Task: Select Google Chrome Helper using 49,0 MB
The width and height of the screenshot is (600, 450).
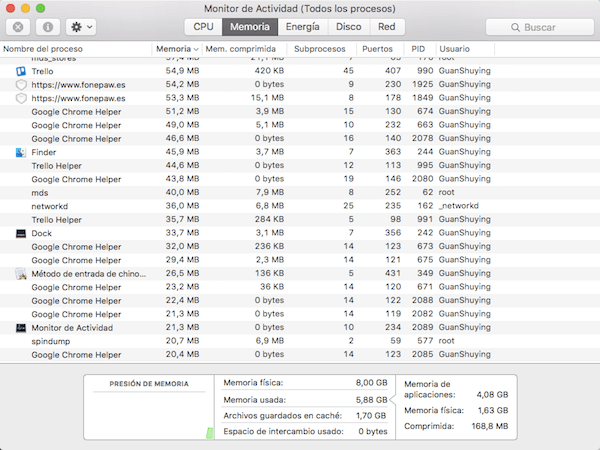Action: point(76,125)
